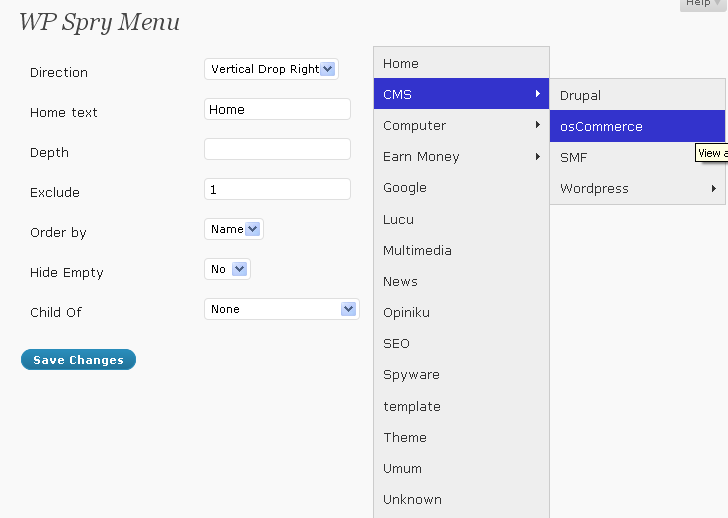Select template in the preview menu
Image resolution: width=728 pixels, height=518 pixels.
461,406
